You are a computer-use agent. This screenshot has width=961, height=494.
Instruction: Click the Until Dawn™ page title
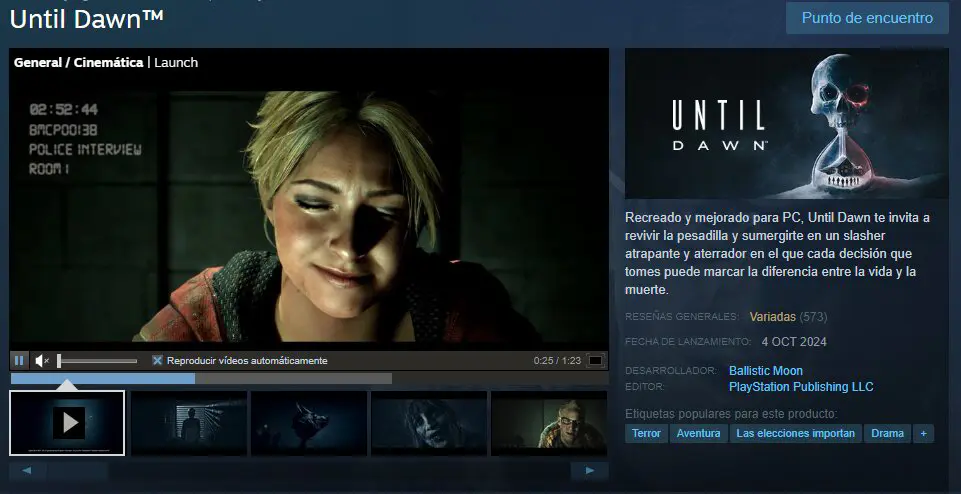tap(86, 18)
